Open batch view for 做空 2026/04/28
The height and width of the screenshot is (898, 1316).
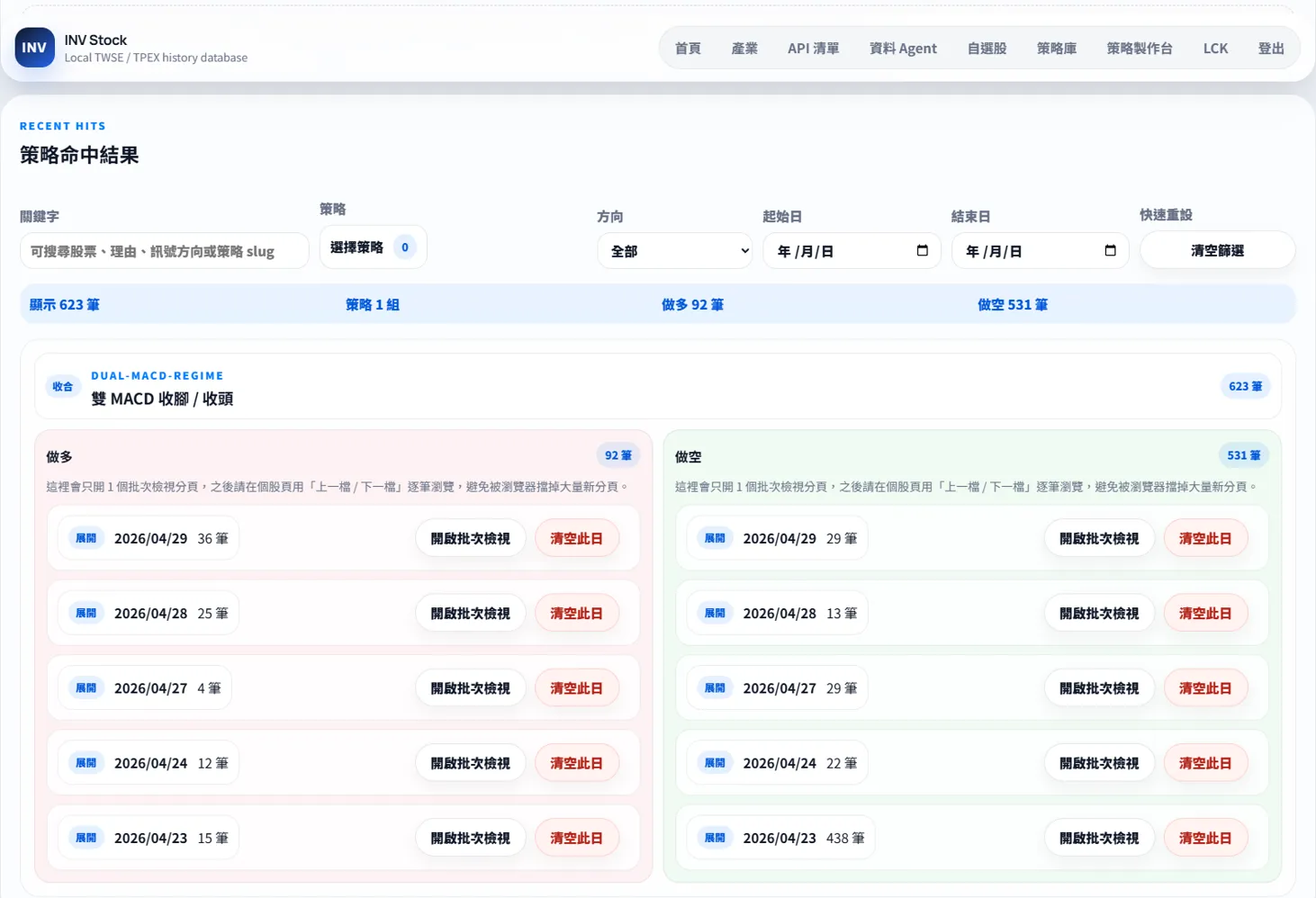pyautogui.click(x=1099, y=613)
